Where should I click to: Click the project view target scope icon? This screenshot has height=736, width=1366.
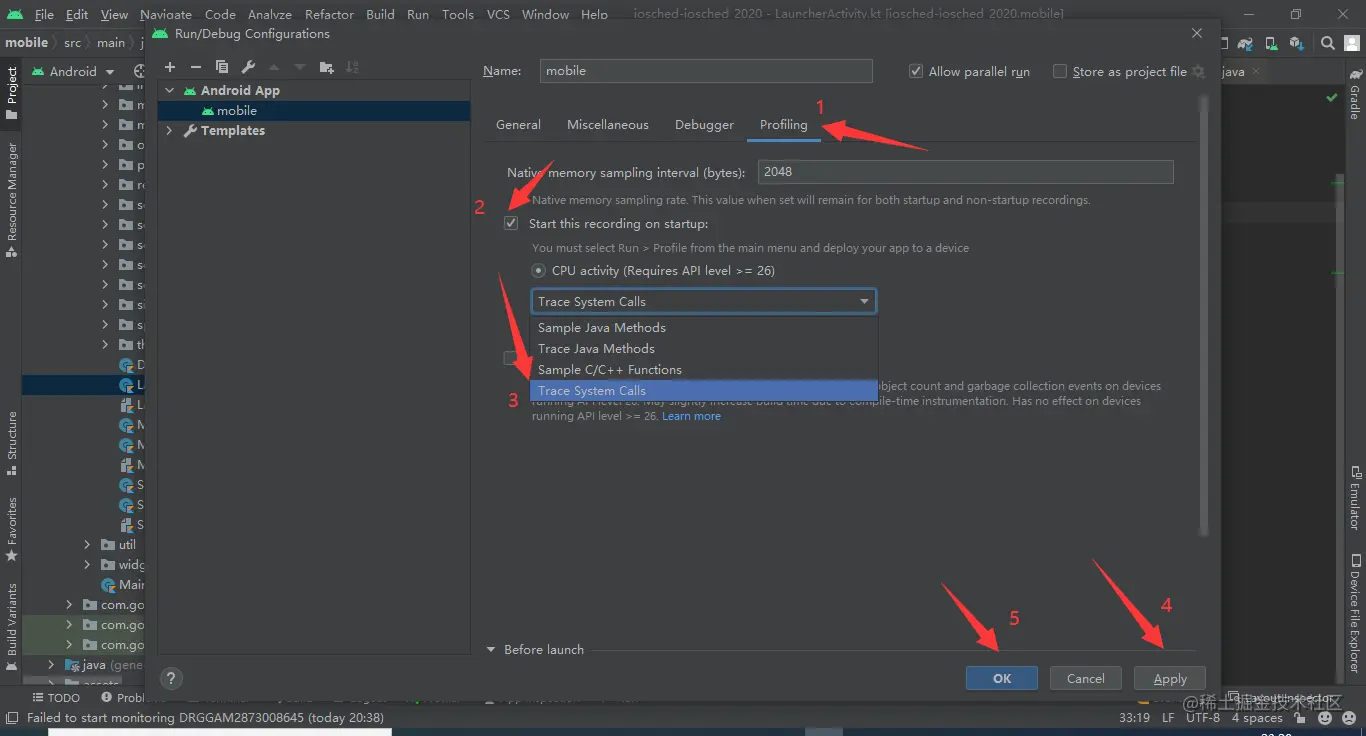coord(139,72)
